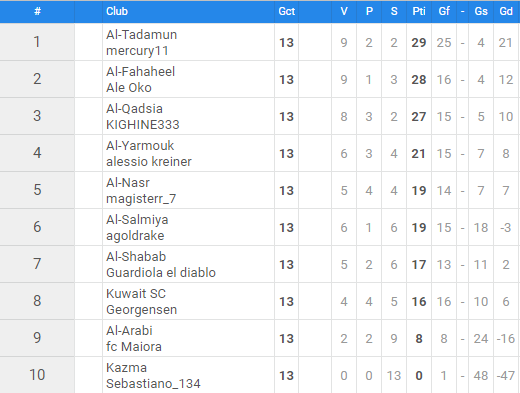The image size is (520, 393).
Task: Click manager Guardiola el diablo
Action: click(x=161, y=273)
